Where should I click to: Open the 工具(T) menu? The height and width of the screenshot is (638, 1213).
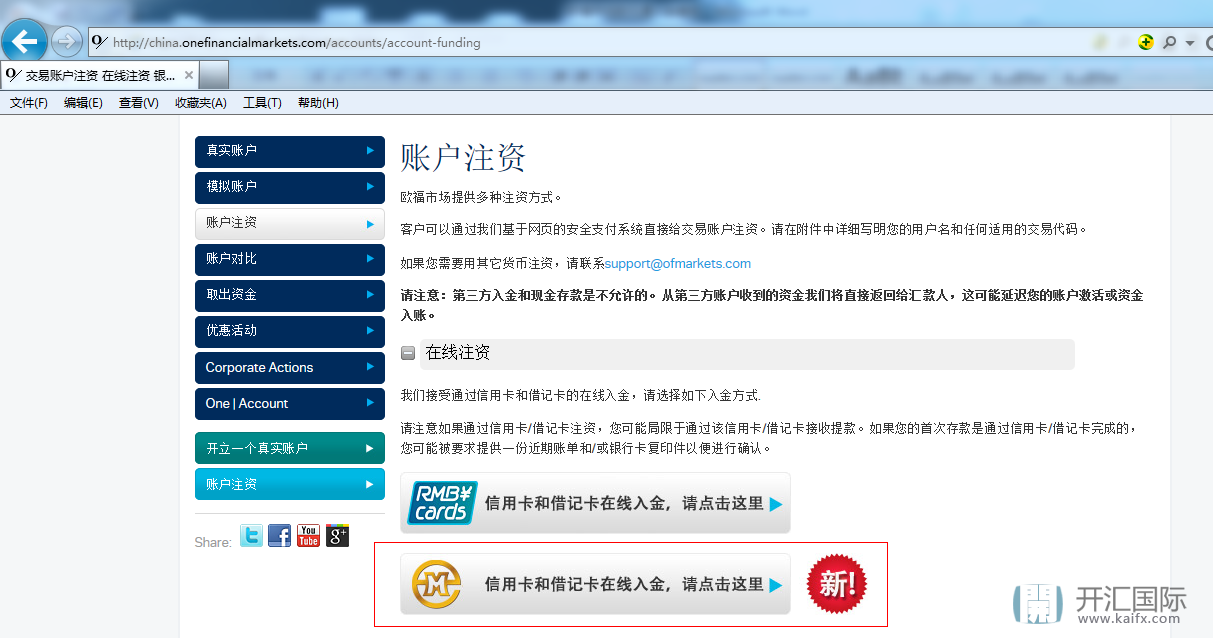(x=262, y=103)
